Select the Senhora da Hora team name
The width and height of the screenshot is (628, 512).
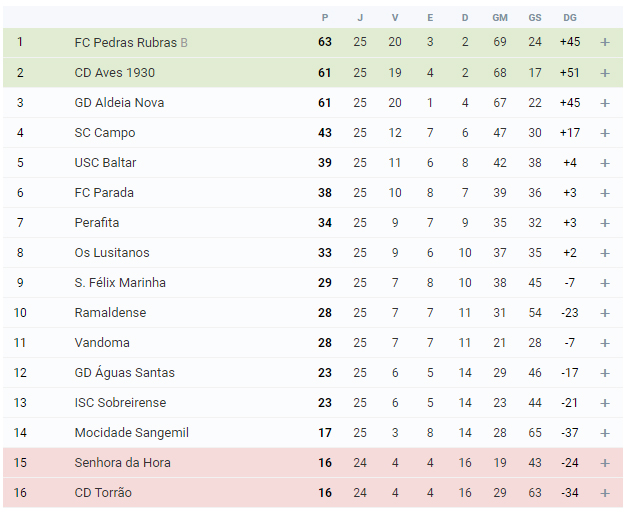[x=123, y=463]
